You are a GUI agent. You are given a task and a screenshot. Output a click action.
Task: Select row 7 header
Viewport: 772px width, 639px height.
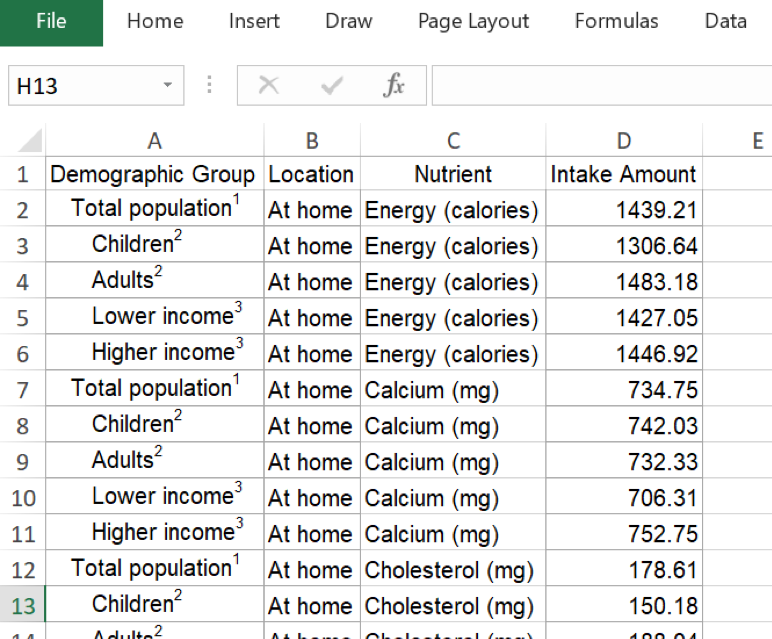tap(23, 389)
